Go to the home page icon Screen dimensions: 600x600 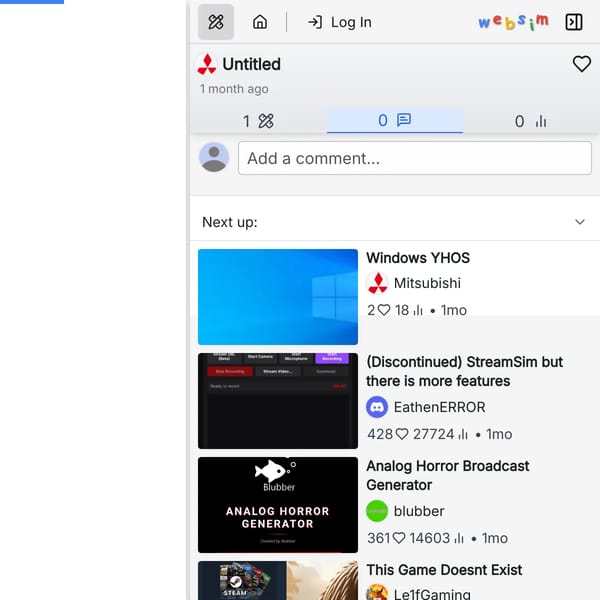[x=260, y=22]
